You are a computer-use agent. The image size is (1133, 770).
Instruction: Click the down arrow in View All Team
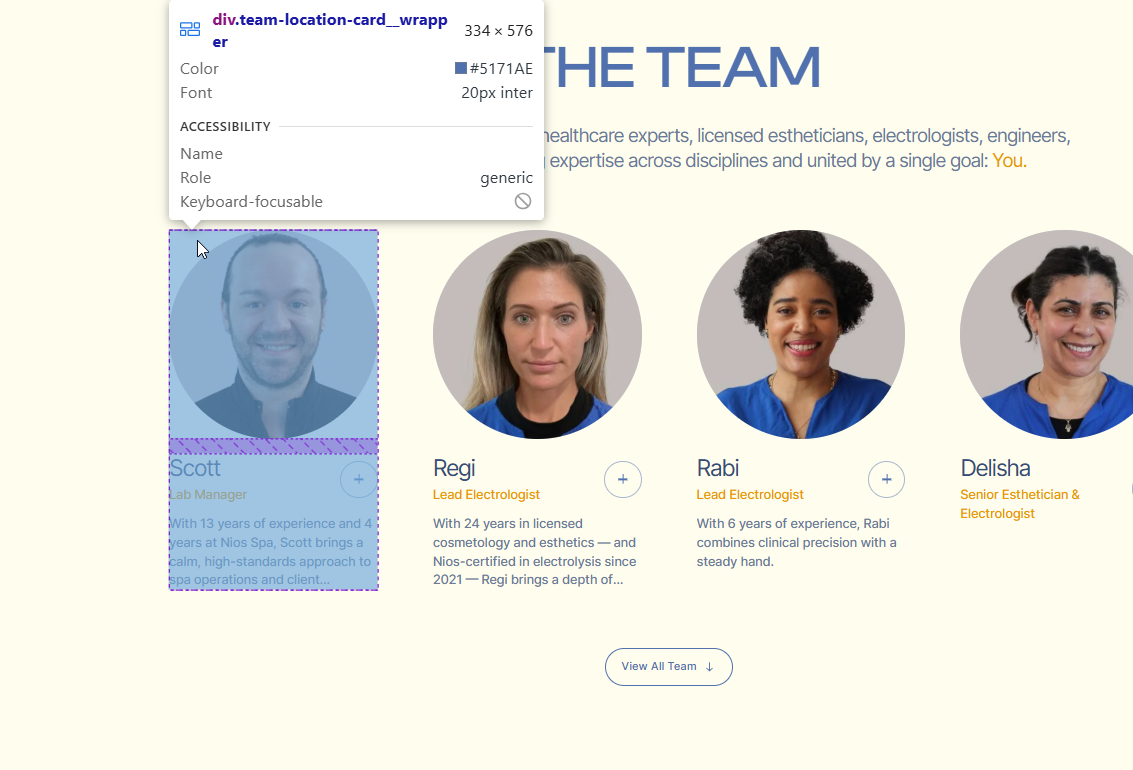click(x=710, y=667)
